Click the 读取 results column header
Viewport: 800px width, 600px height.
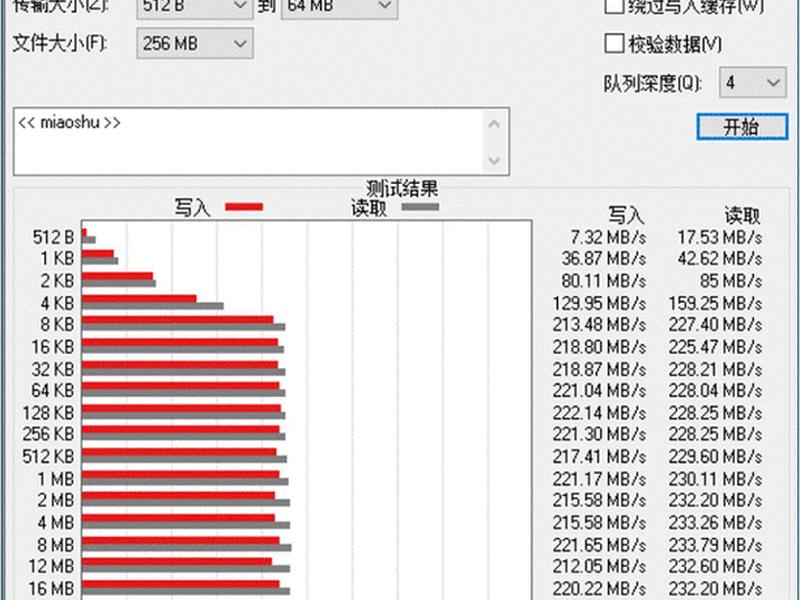coord(742,215)
